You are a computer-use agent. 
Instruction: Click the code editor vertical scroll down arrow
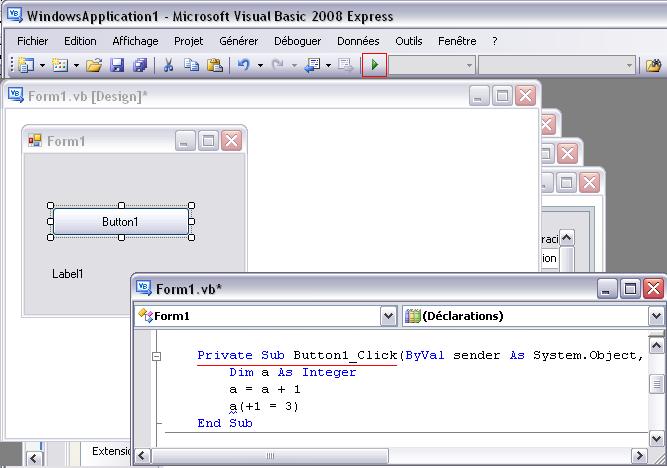tap(656, 438)
